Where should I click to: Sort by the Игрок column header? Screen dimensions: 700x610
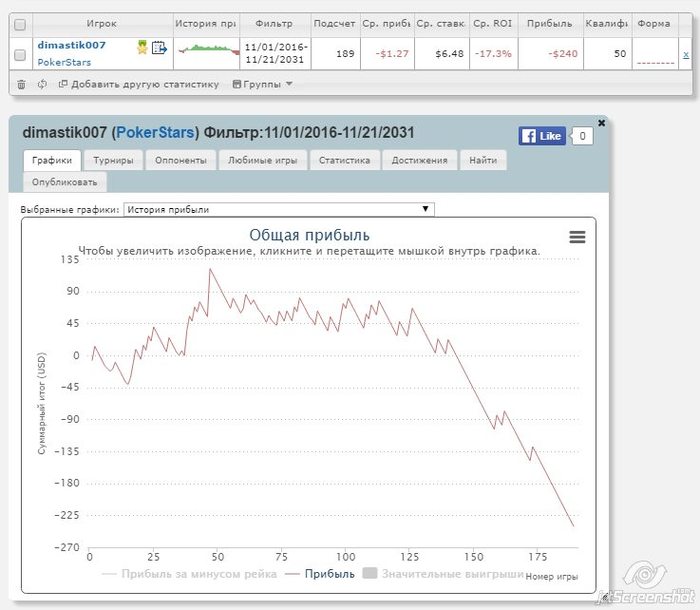click(102, 24)
